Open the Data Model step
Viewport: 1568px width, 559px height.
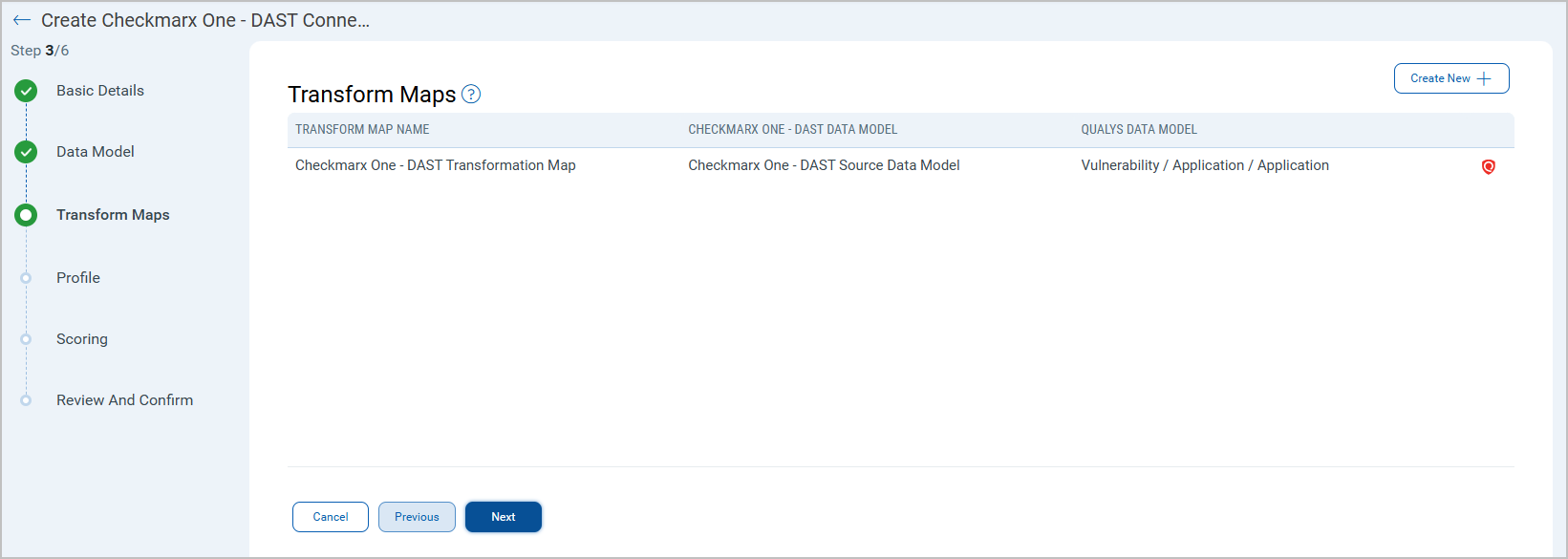[96, 152]
